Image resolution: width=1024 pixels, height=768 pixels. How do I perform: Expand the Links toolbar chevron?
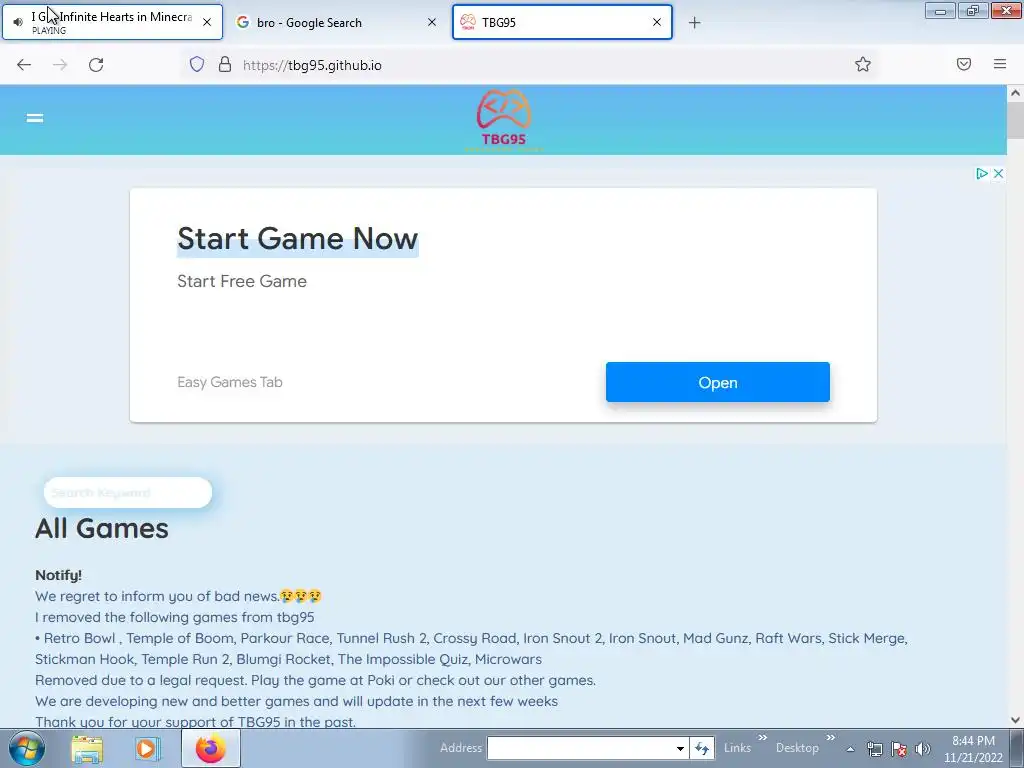(762, 738)
